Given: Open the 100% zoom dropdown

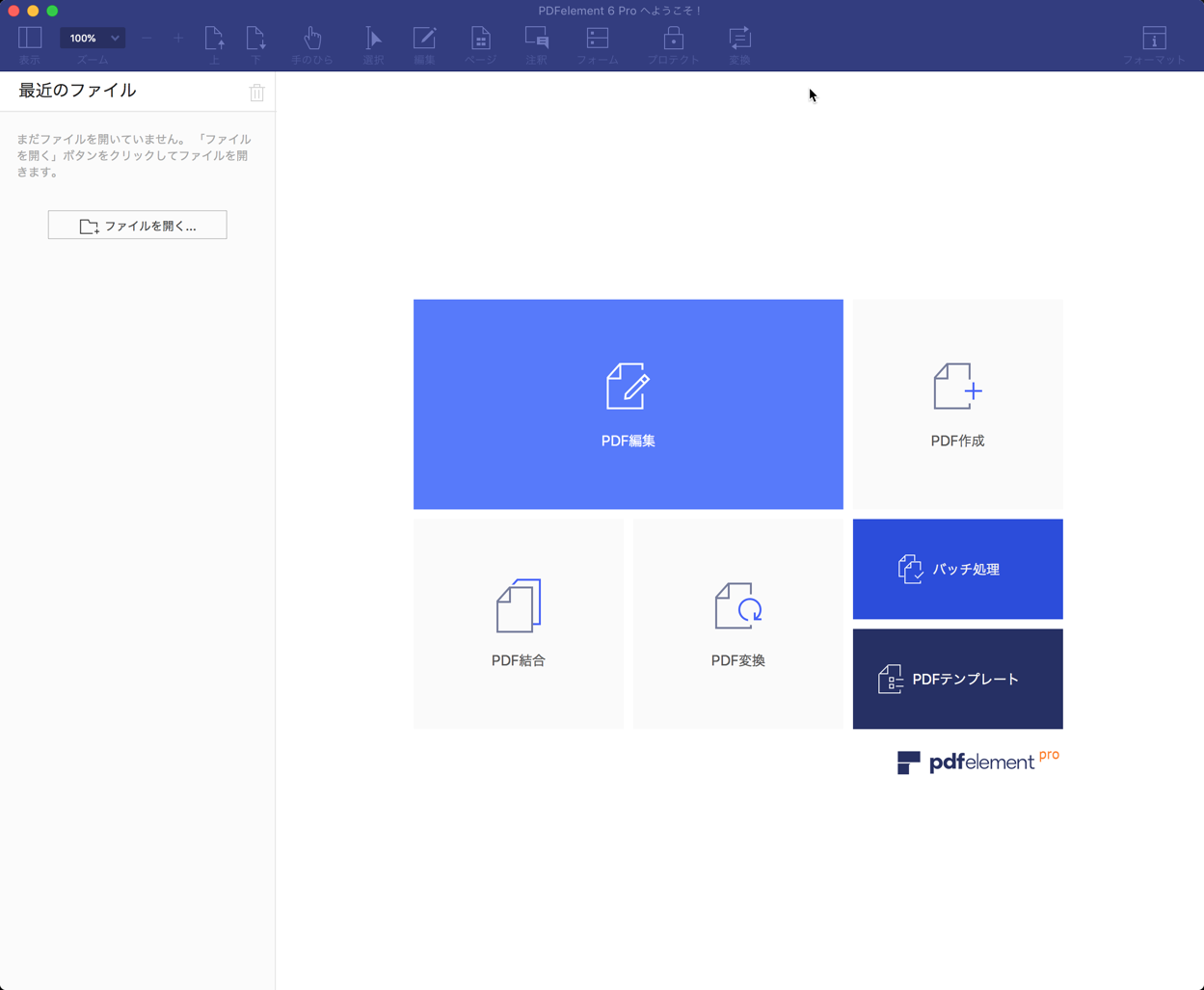Looking at the screenshot, I should pos(93,39).
